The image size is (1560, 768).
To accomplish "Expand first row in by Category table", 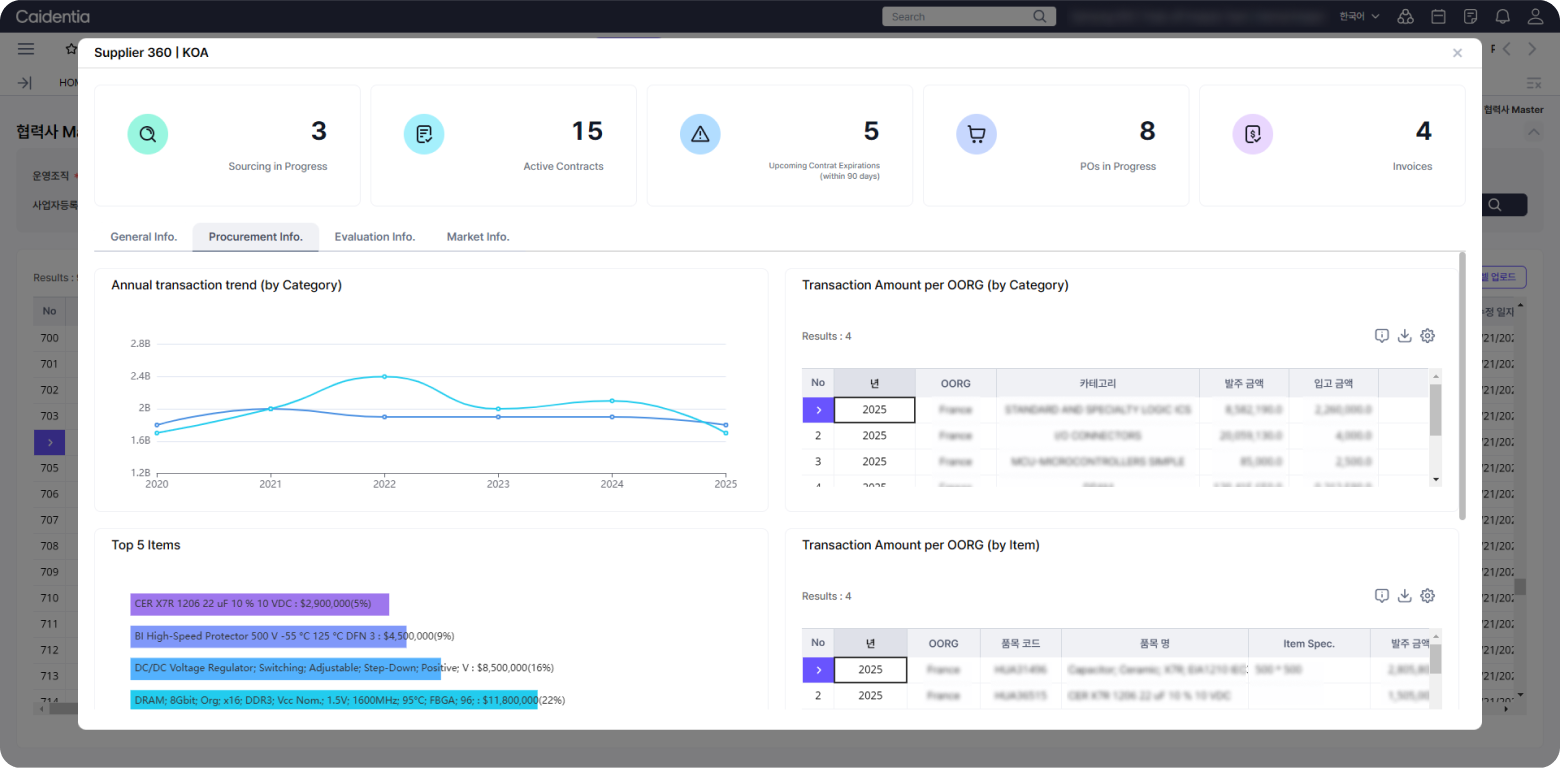I will point(818,410).
